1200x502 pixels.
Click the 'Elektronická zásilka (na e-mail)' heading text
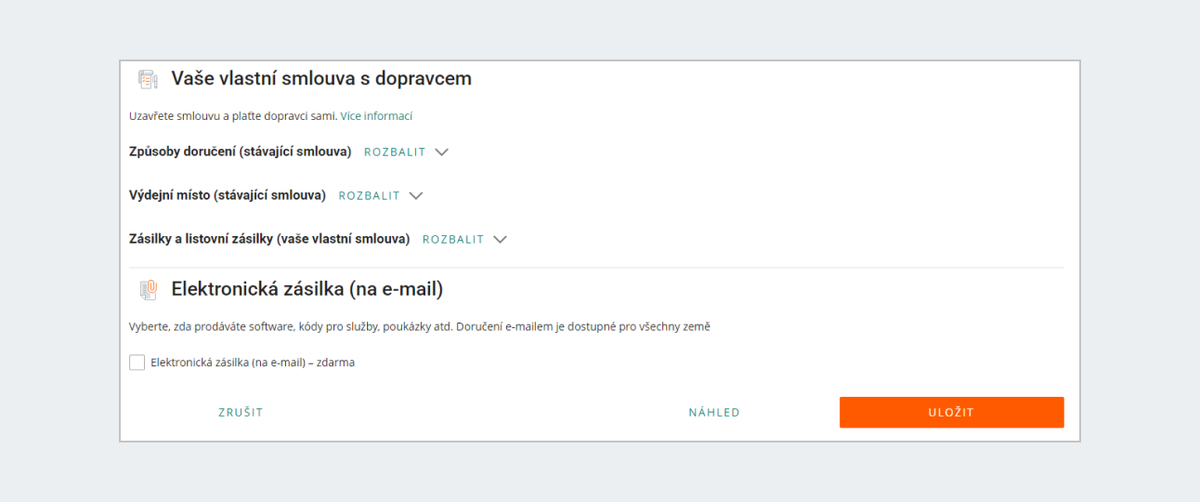click(x=307, y=290)
